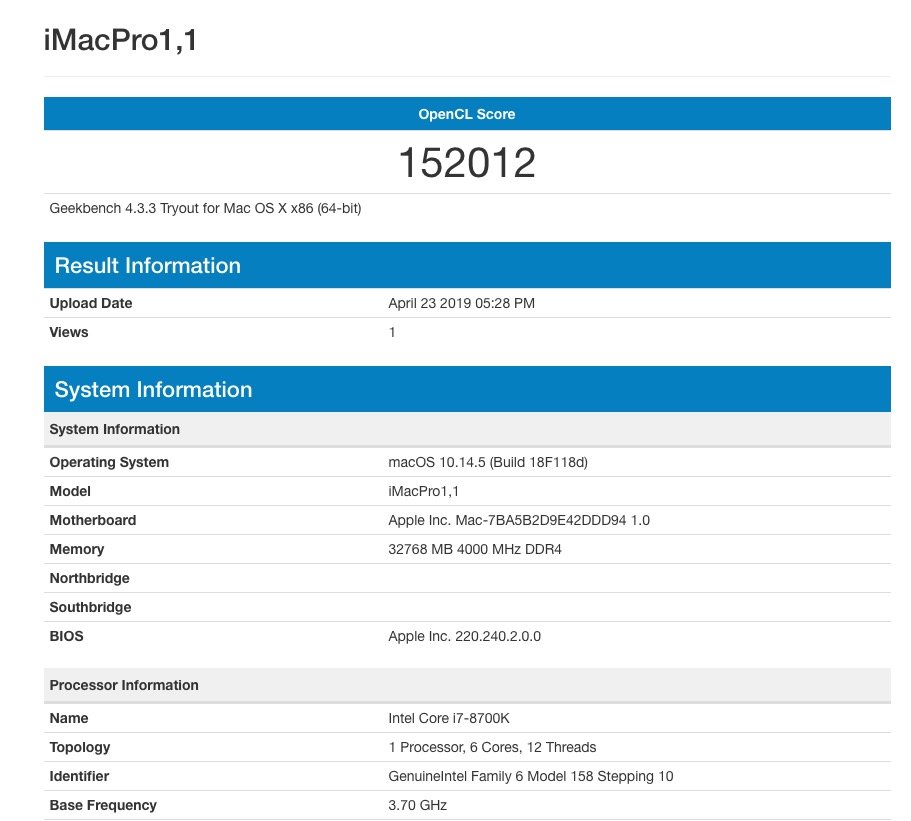Click the Southbridge label
911x821 pixels.
pos(90,608)
